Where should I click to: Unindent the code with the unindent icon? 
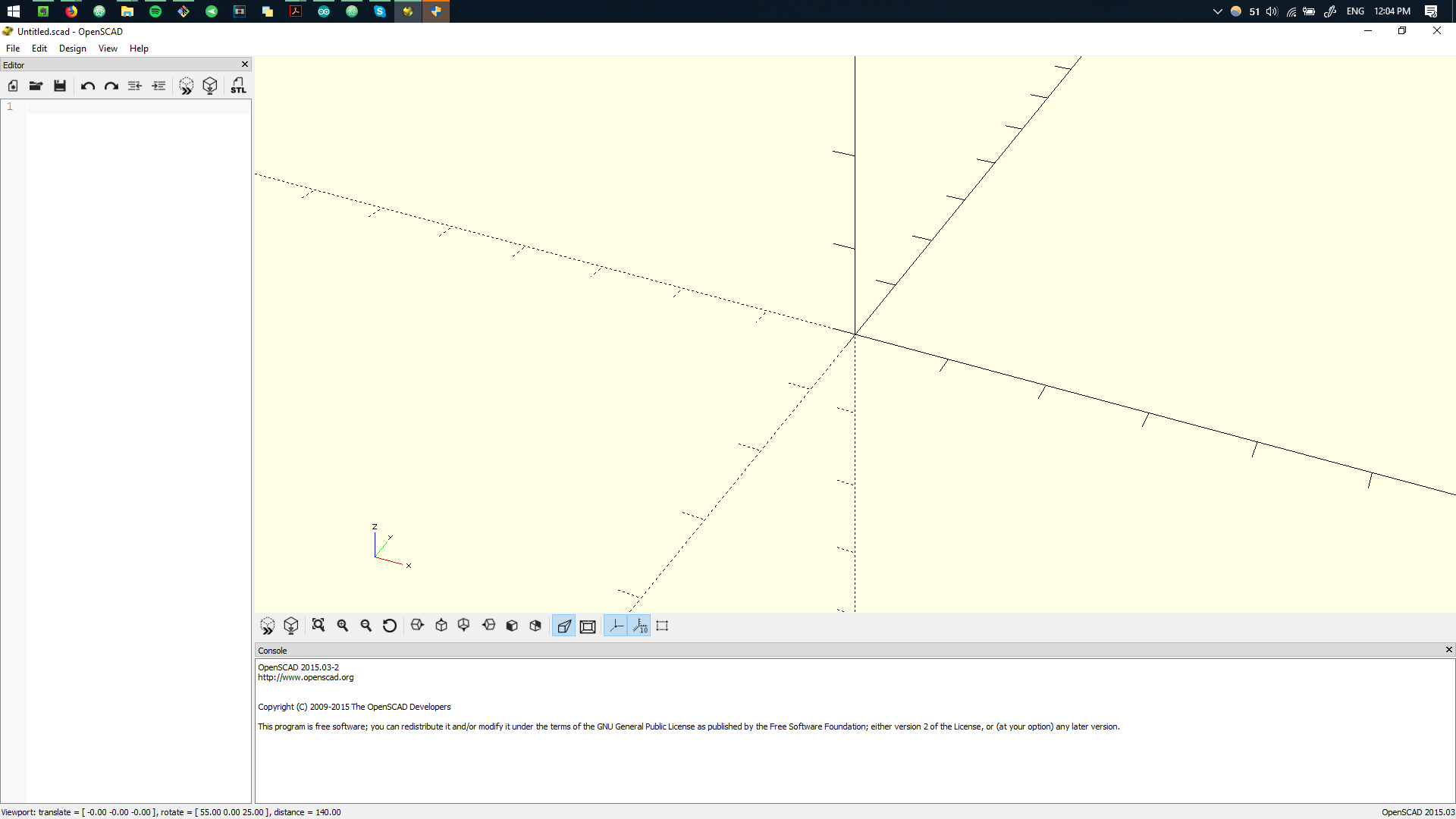[x=135, y=86]
